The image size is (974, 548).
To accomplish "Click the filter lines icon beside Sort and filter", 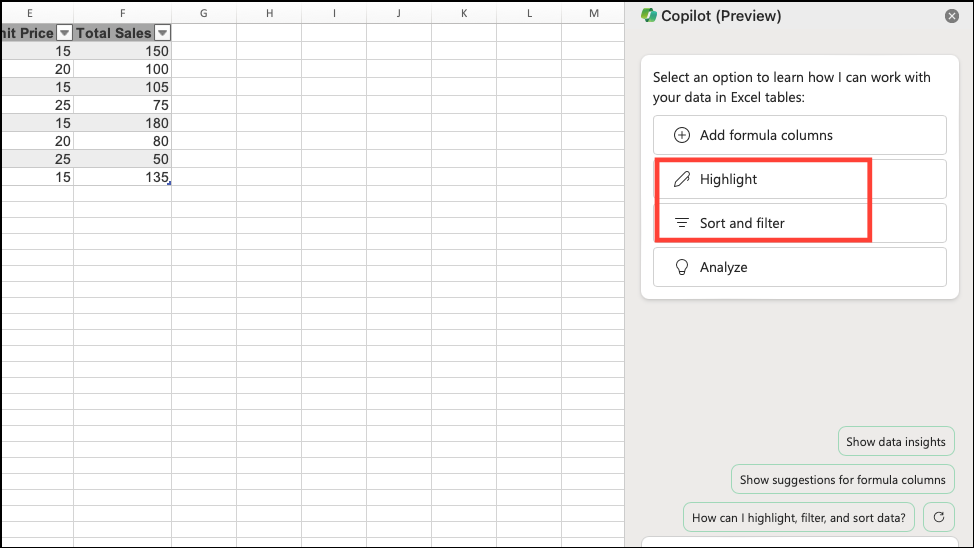I will (x=681, y=223).
